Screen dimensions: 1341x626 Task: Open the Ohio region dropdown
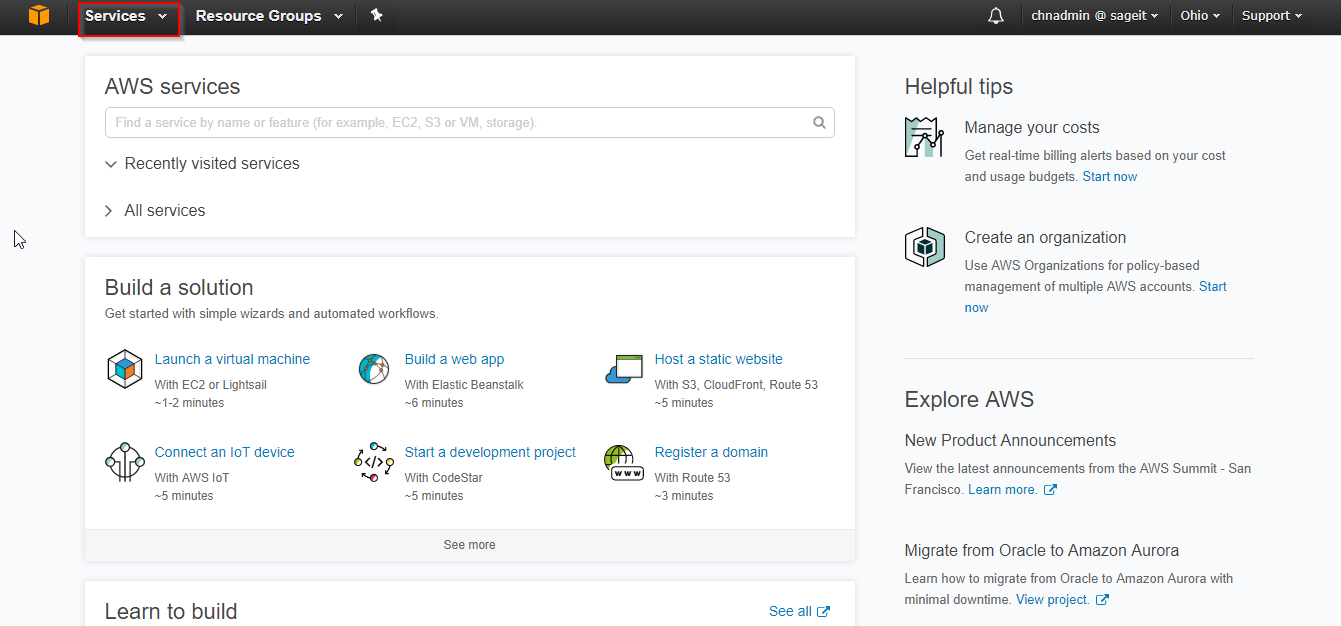click(x=1200, y=16)
